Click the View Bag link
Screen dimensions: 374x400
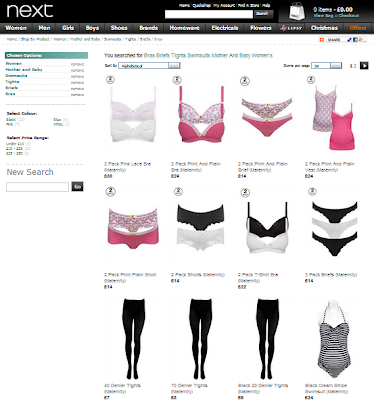pos(323,16)
